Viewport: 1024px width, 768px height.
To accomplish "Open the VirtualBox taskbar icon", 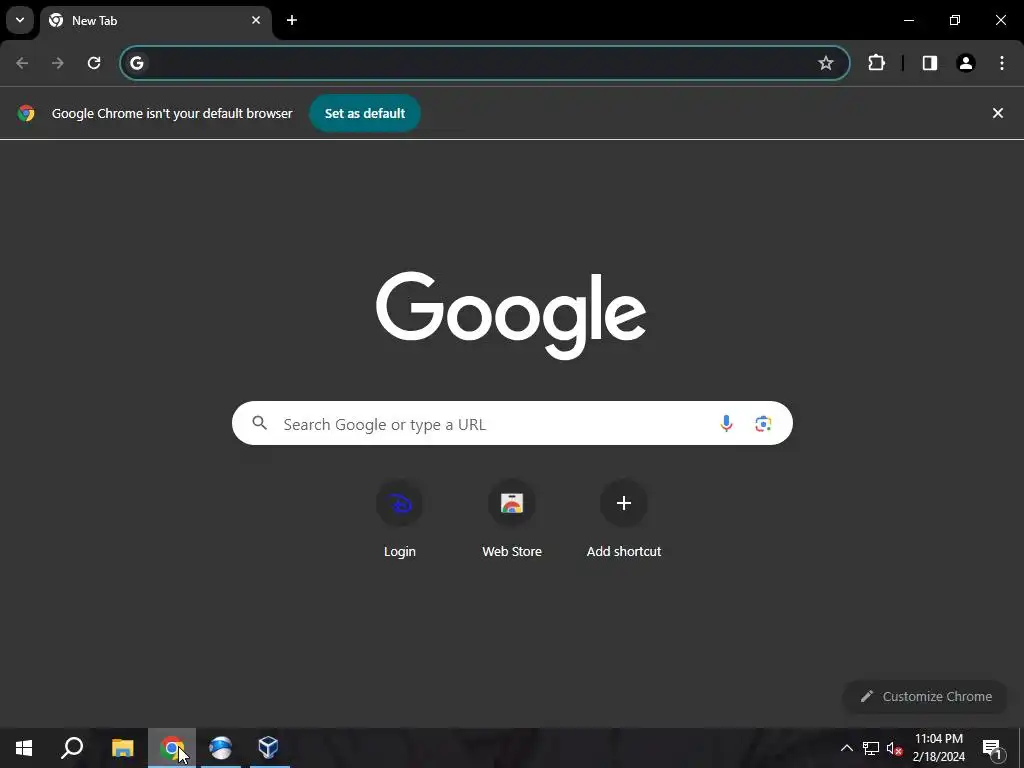I will pyautogui.click(x=268, y=748).
